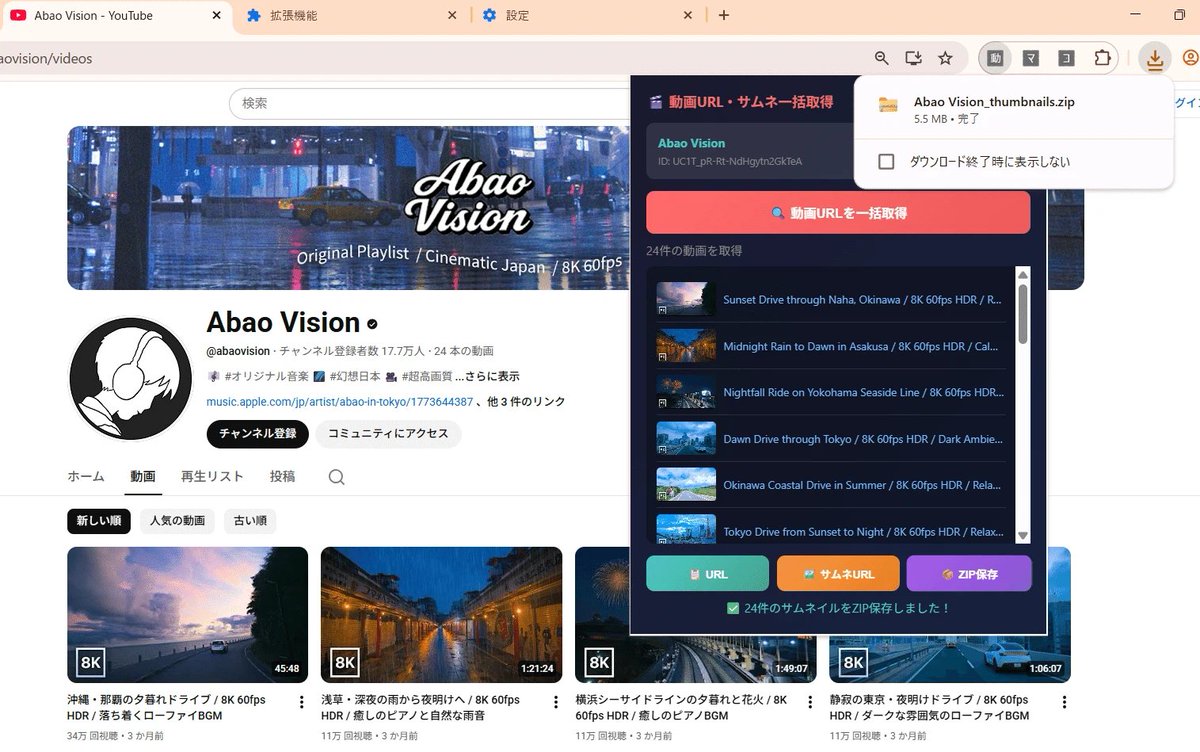Image resolution: width=1200 pixels, height=752 pixels.
Task: Click 浅草・深夜の雨 video thumbnail
Action: coord(442,615)
